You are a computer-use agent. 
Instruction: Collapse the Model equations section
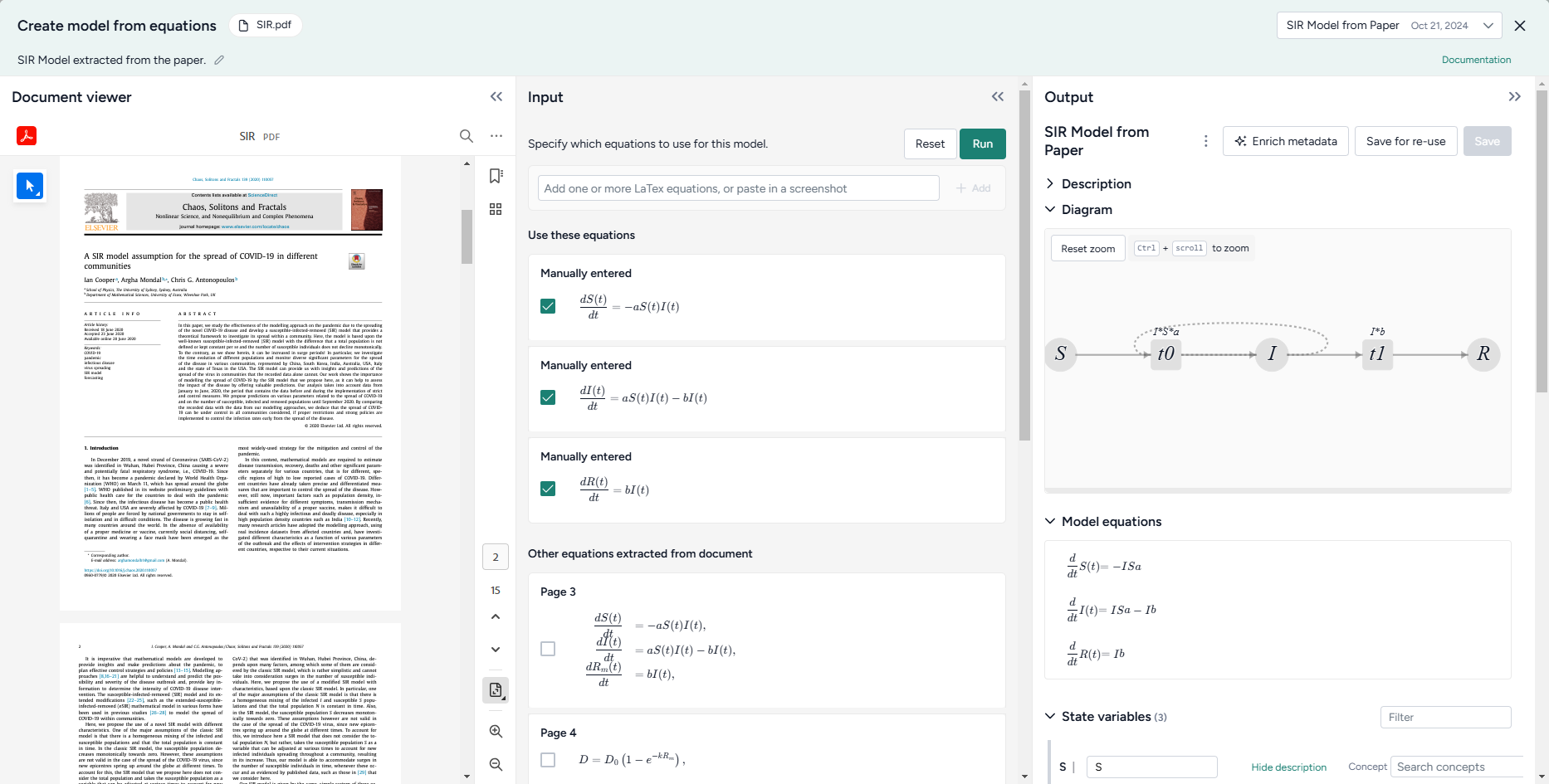1050,521
